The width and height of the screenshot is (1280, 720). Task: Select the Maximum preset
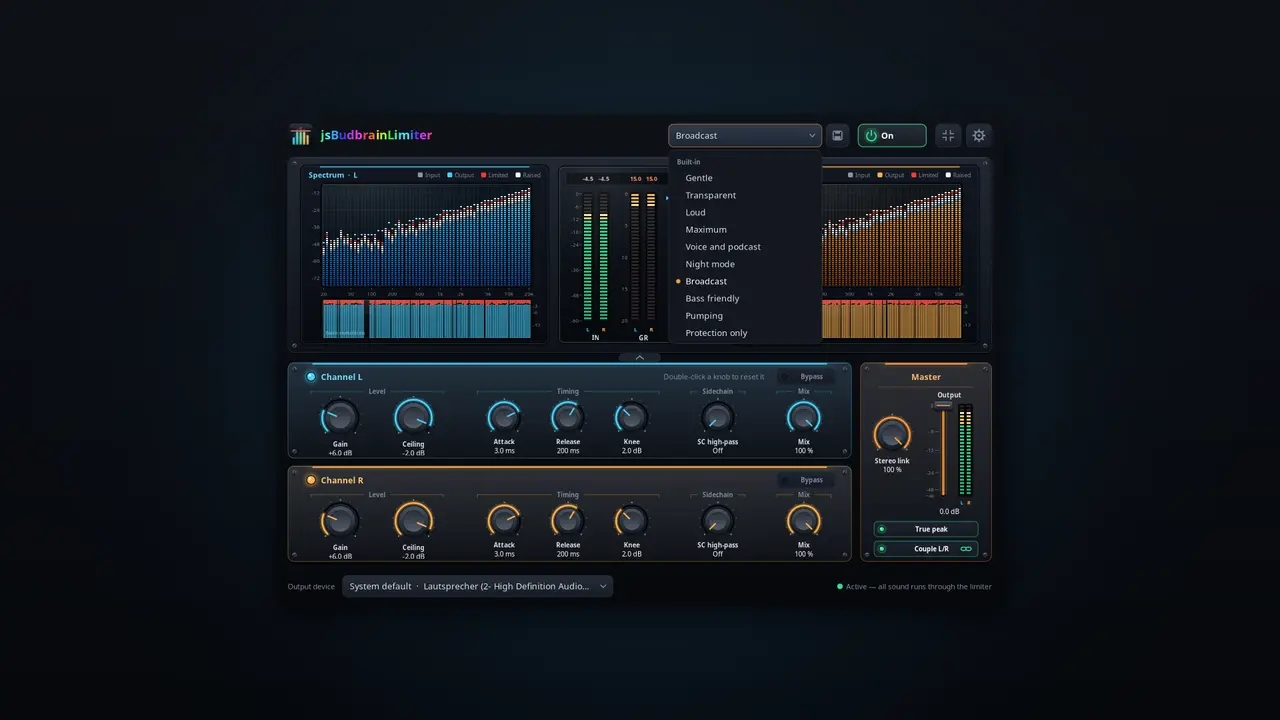pos(745,230)
